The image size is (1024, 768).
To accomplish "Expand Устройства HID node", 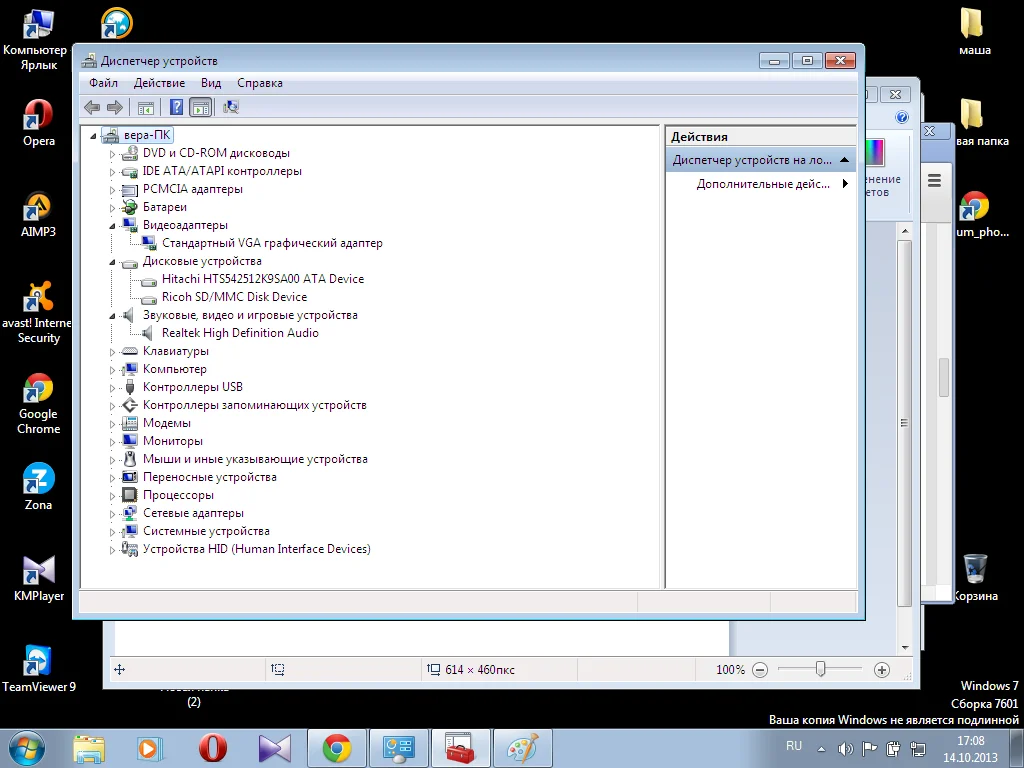I will [x=112, y=550].
